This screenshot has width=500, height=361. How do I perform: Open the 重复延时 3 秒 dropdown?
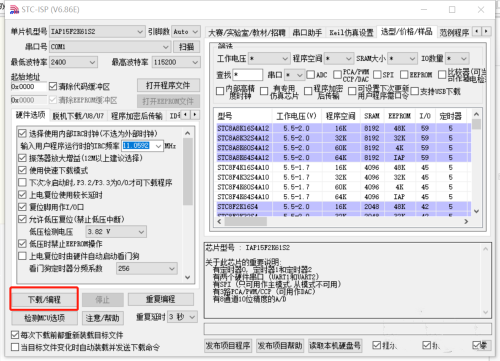coord(182,317)
